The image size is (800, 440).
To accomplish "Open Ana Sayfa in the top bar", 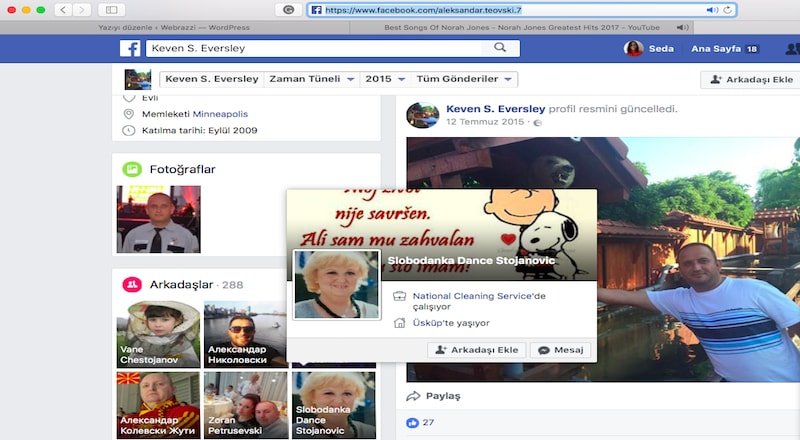I will pyautogui.click(x=724, y=48).
